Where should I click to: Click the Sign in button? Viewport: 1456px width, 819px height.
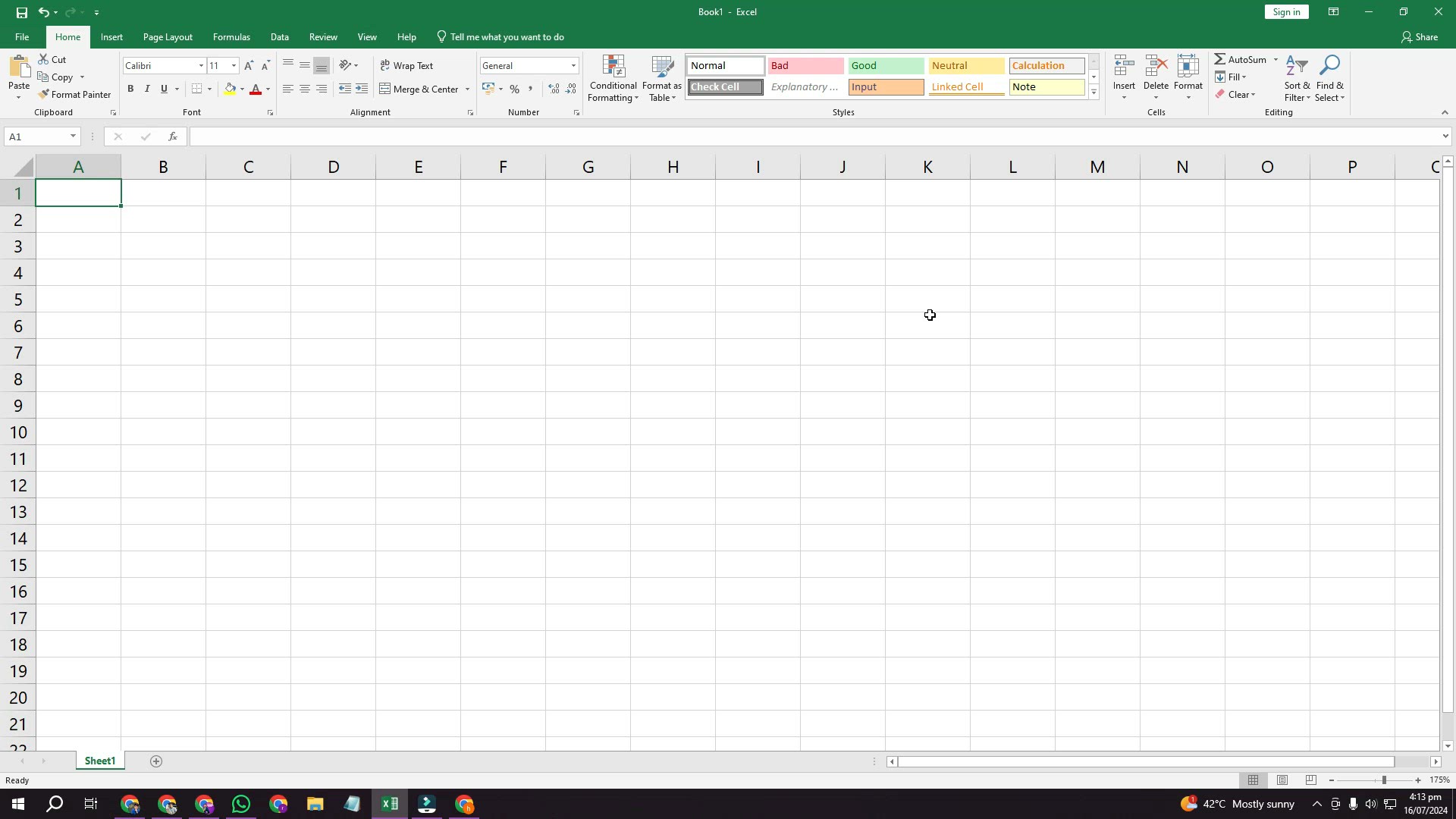1286,12
